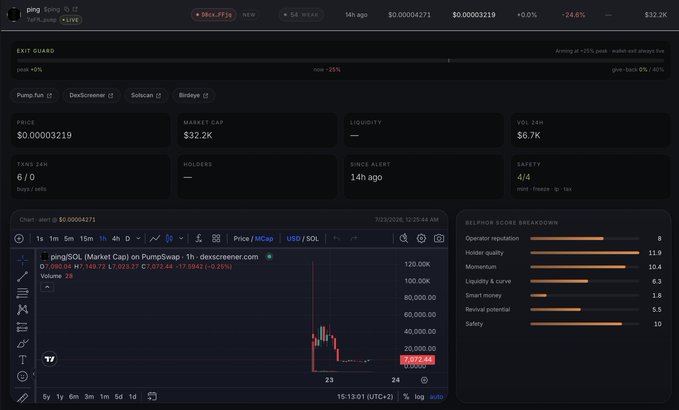The image size is (679, 410).
Task: Open the chart style dropdown arrow
Action: 181,239
